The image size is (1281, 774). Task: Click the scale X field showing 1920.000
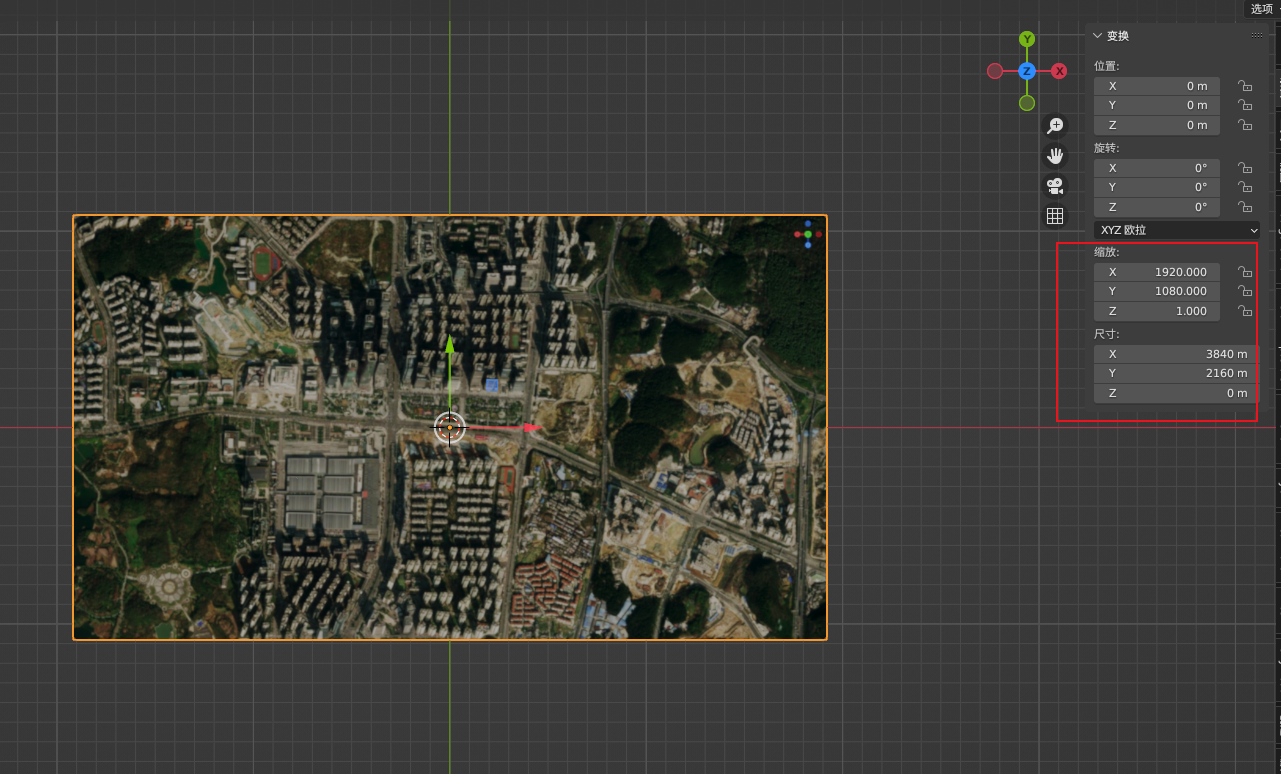[1157, 272]
